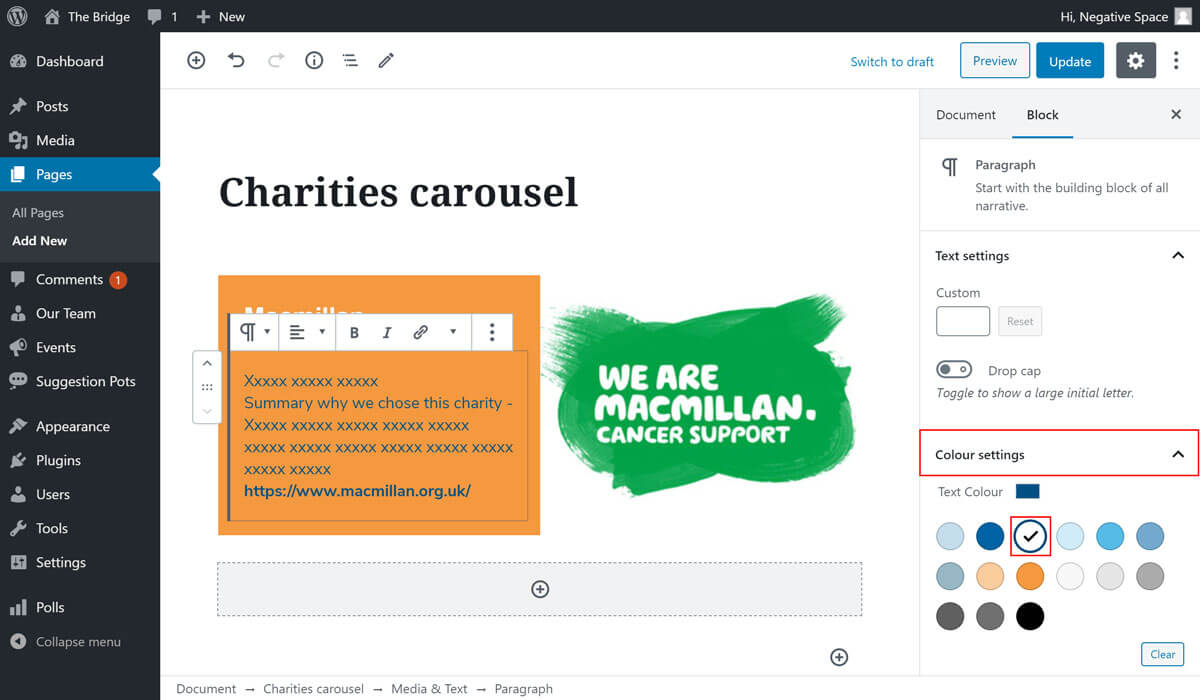The height and width of the screenshot is (700, 1200).
Task: Open block more options menu
Action: coord(491,333)
